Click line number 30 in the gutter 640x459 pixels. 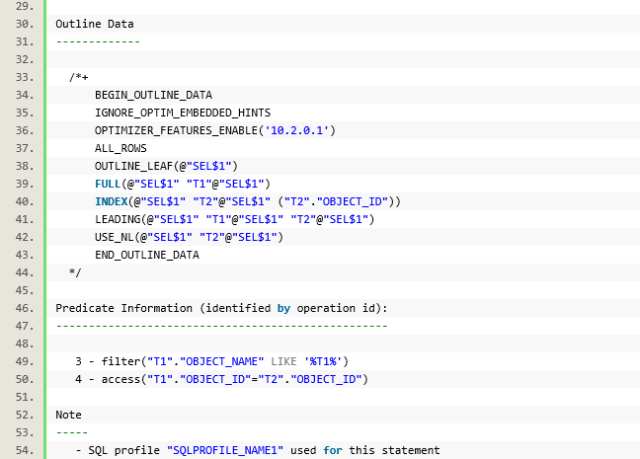(21, 23)
